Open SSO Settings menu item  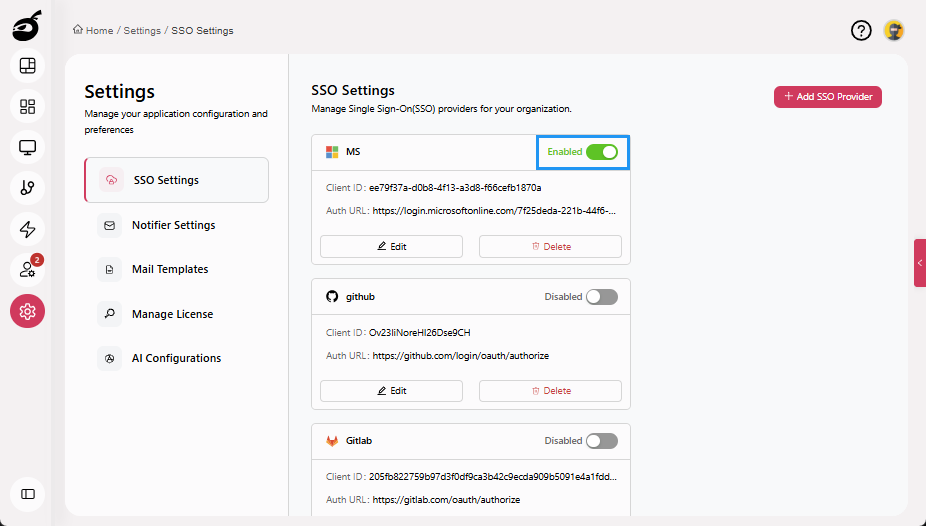click(177, 180)
